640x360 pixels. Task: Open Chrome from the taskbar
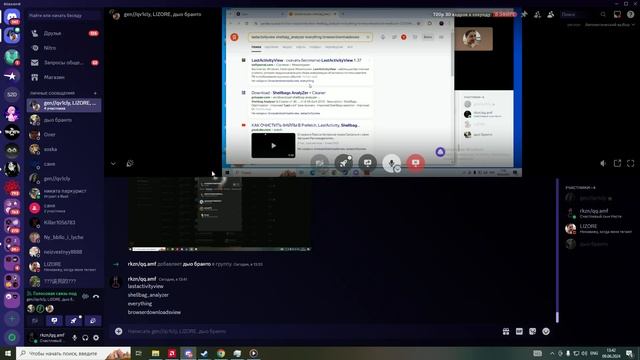(221, 353)
